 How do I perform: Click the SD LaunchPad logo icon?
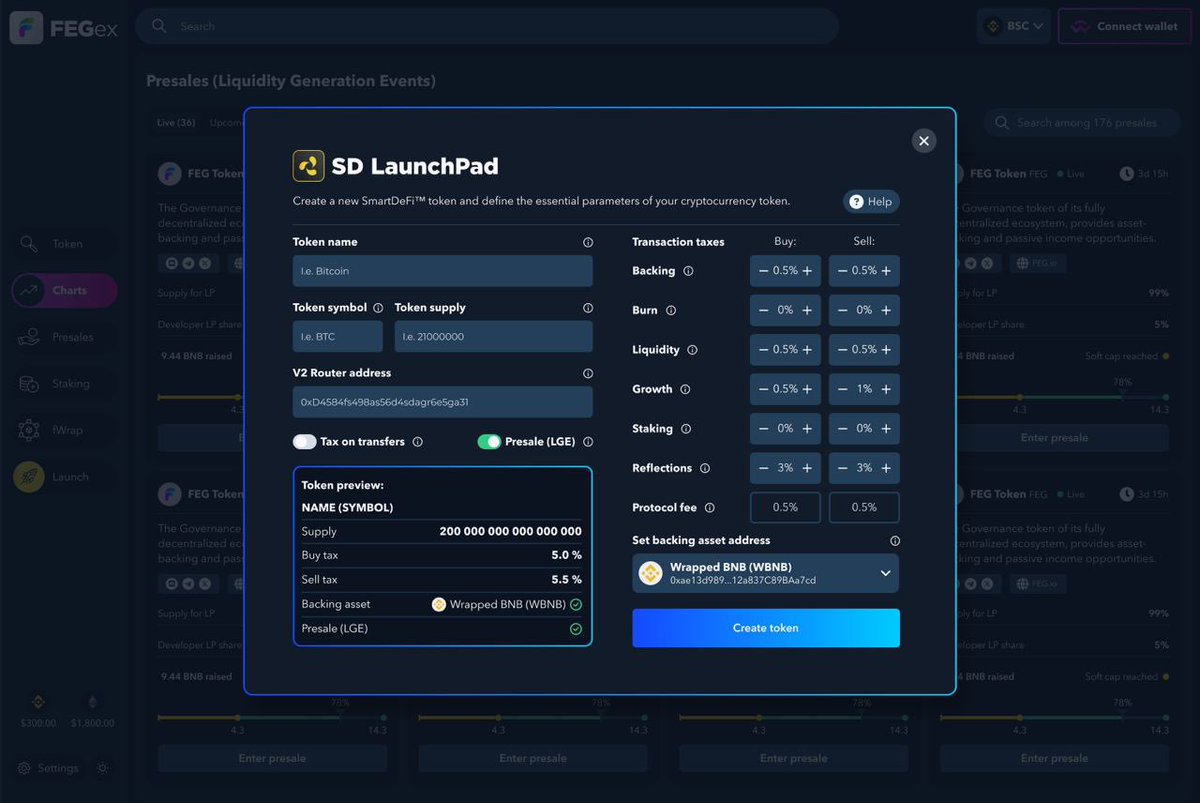click(308, 166)
